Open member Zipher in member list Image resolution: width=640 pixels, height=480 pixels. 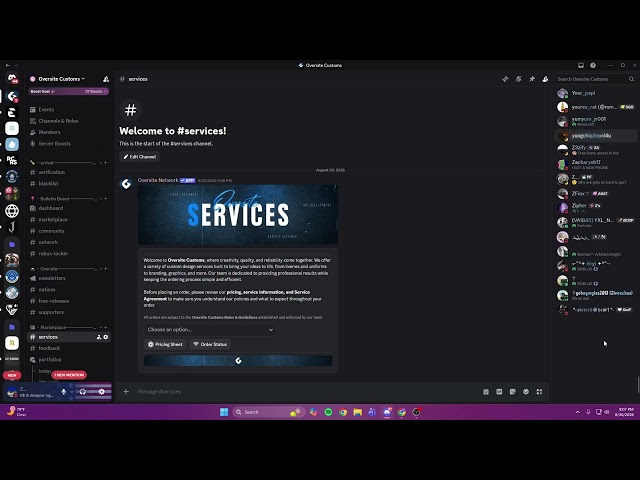tap(596, 208)
